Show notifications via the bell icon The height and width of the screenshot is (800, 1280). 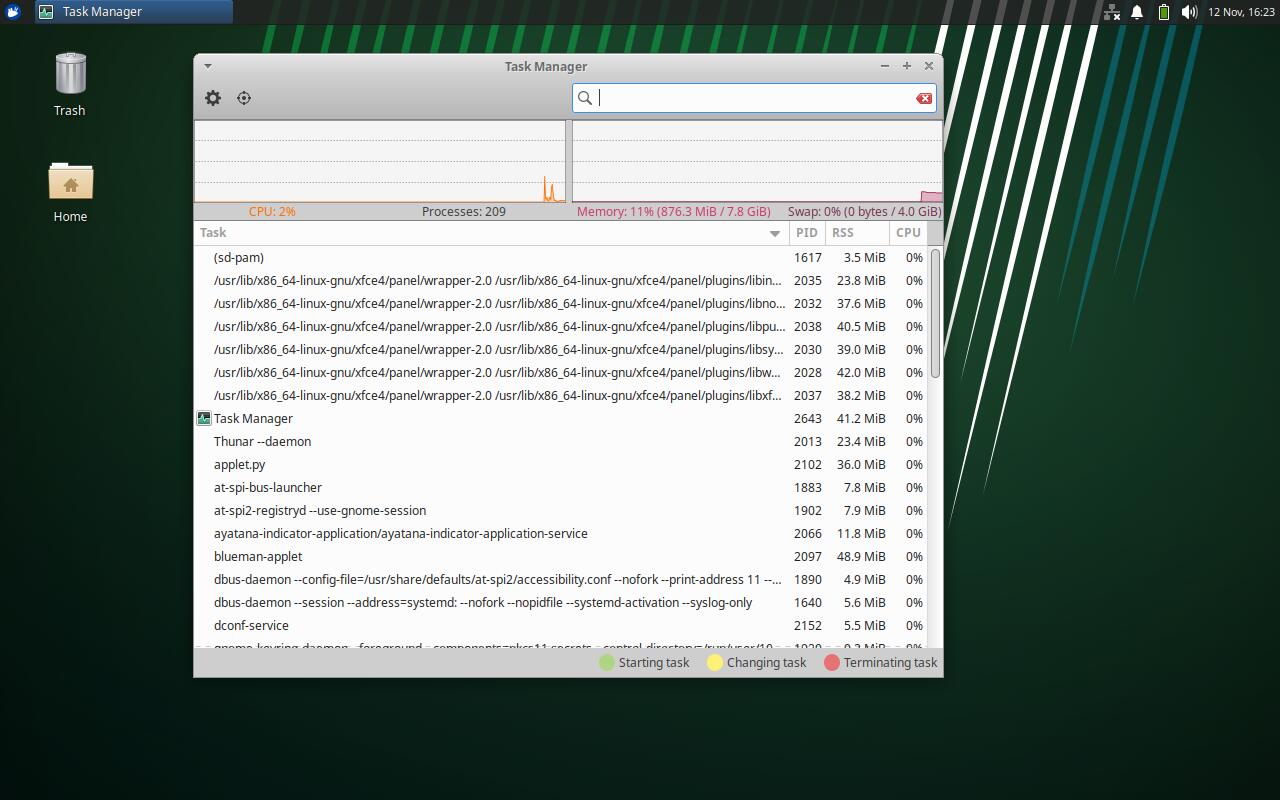pyautogui.click(x=1137, y=12)
